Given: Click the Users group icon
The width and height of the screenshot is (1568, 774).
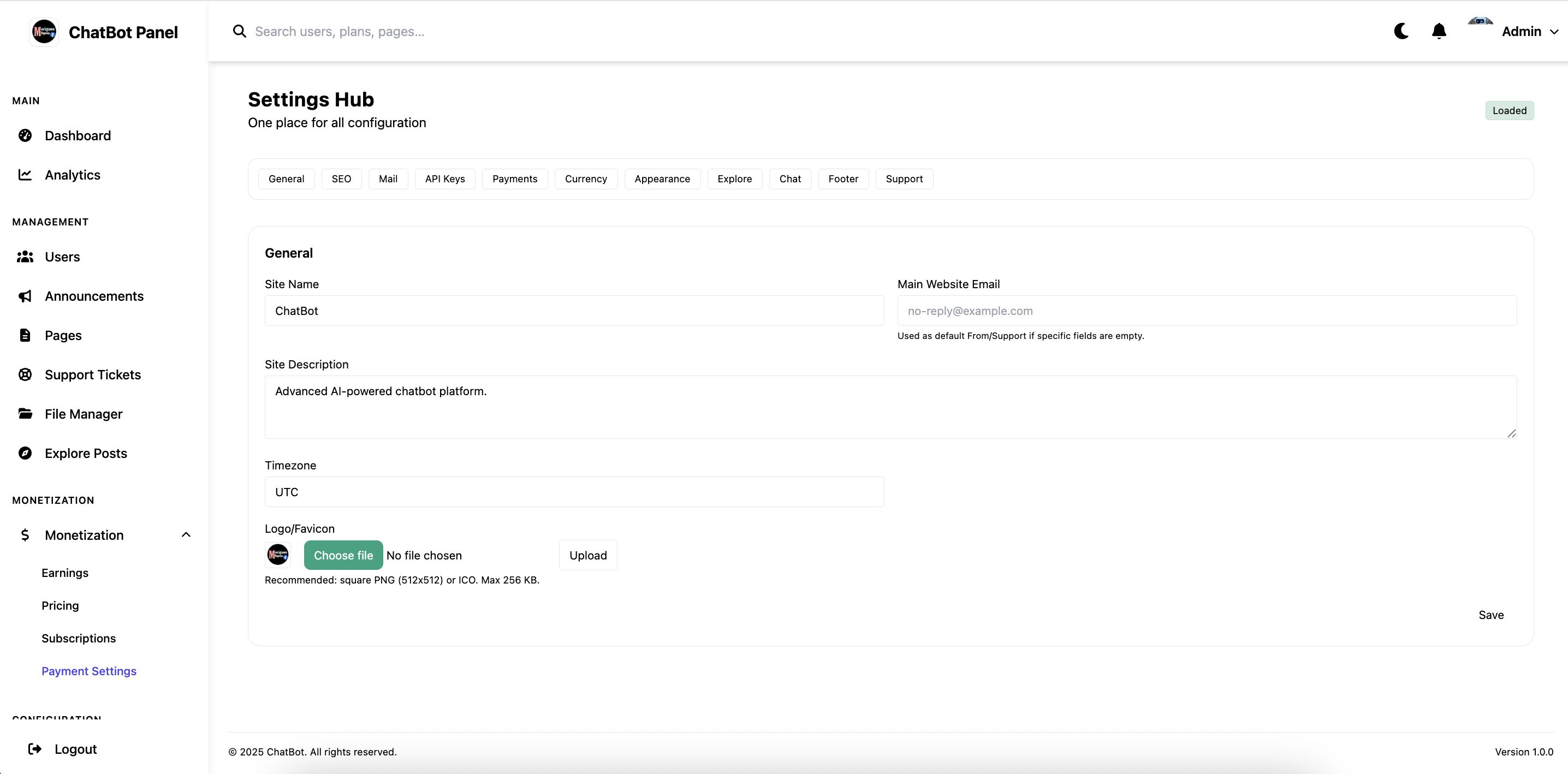Looking at the screenshot, I should click(25, 257).
